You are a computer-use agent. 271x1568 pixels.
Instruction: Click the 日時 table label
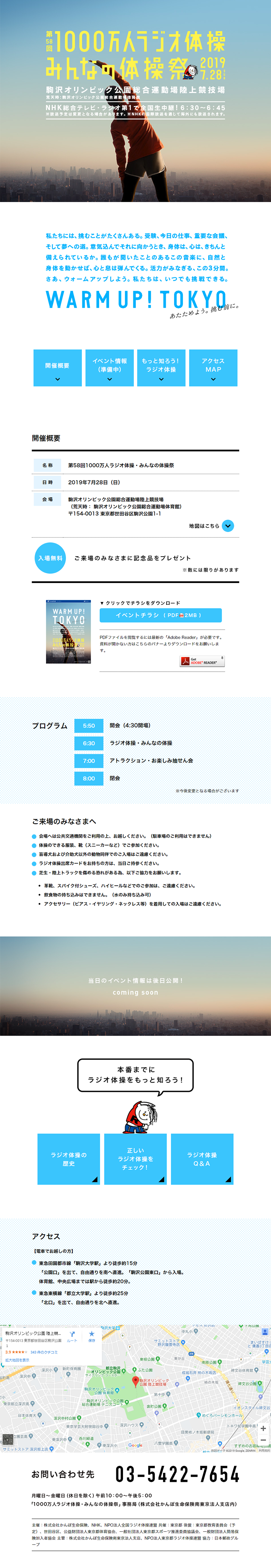pos(47,483)
